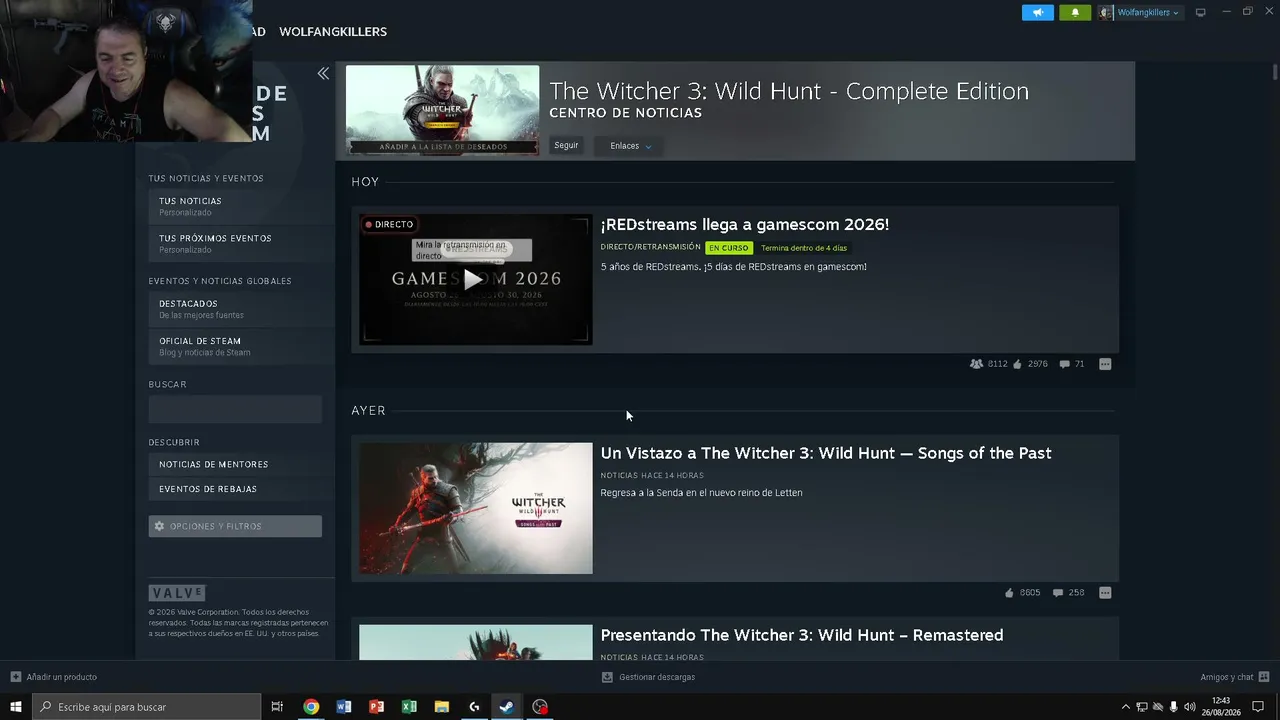Launch Microsoft Word from the taskbar
Screen dimensions: 1280x720
click(x=344, y=707)
